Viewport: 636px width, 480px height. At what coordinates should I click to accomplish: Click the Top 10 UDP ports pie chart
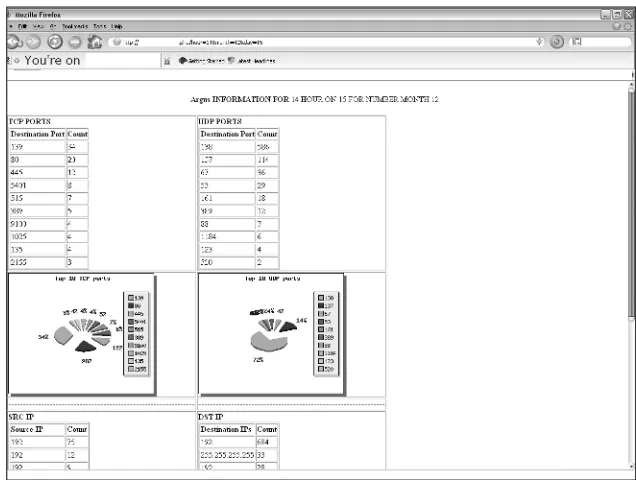[271, 334]
